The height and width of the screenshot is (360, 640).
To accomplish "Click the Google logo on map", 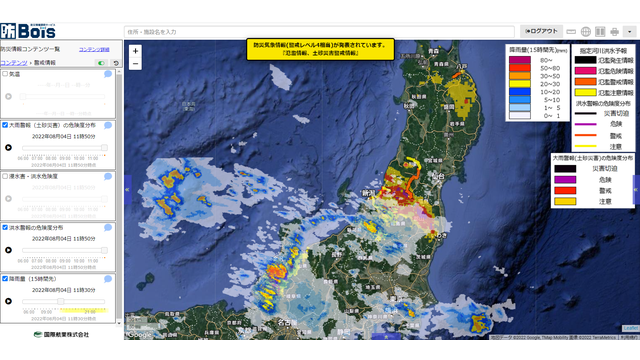I will [139, 335].
